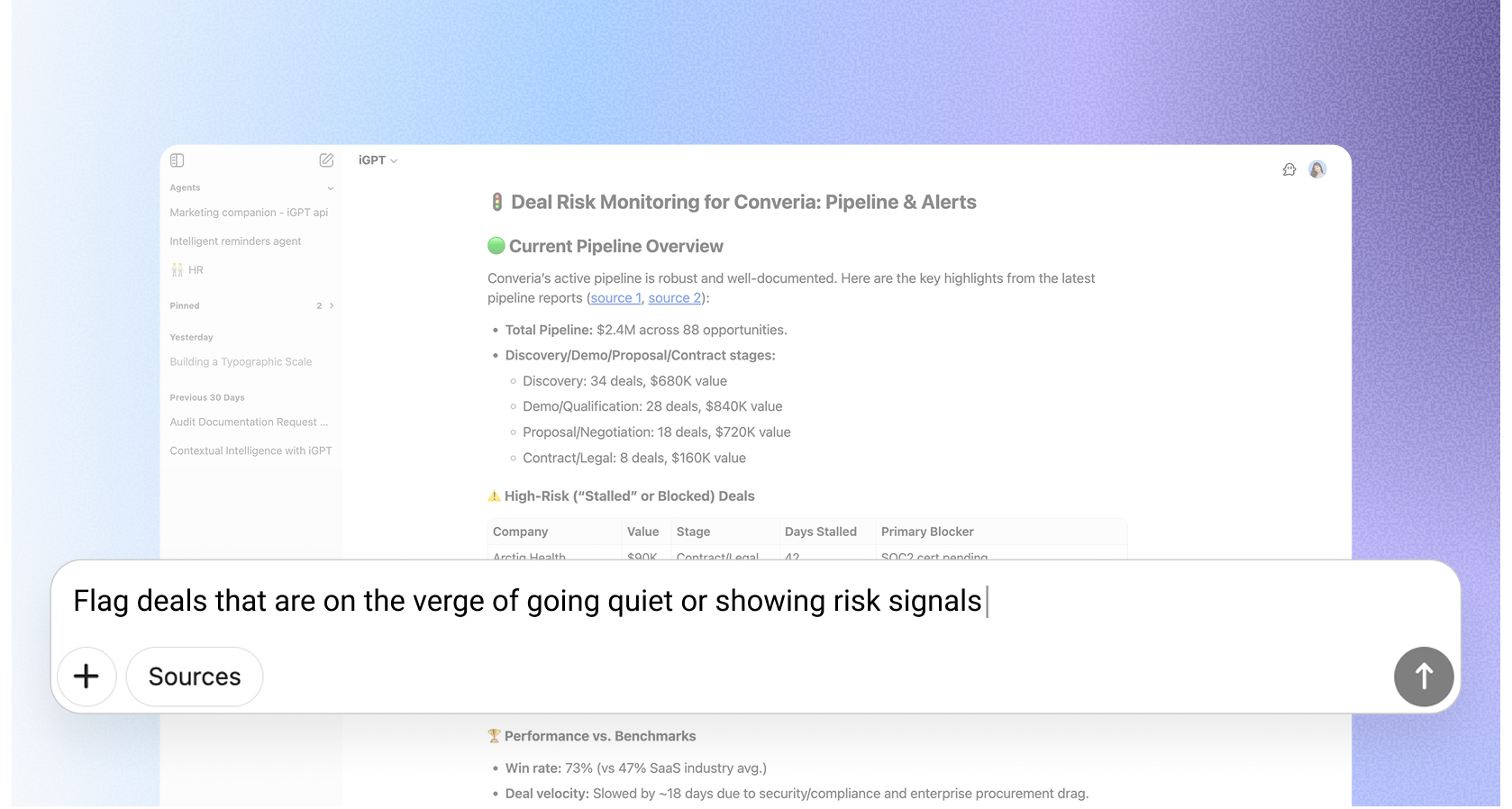
Task: Click into the message prompt text field
Action: (x=721, y=602)
